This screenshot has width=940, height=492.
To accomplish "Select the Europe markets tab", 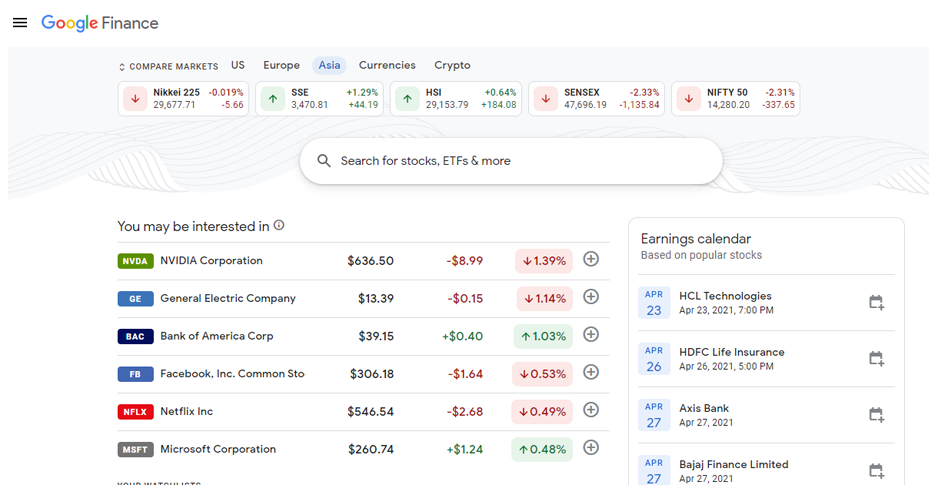I will [281, 65].
